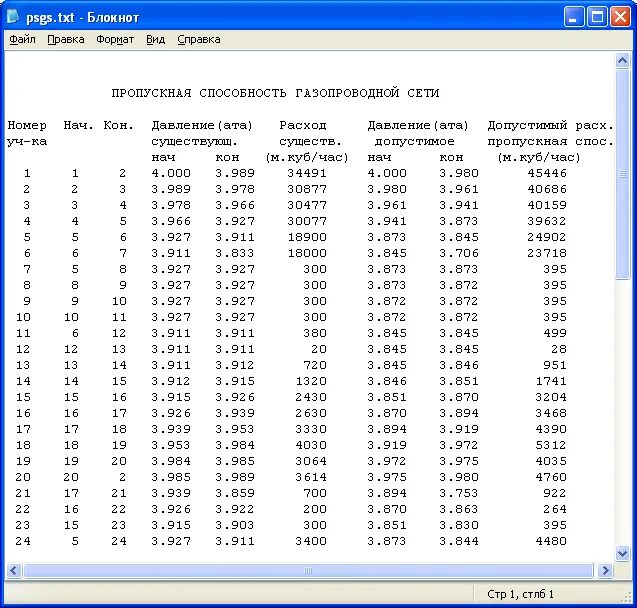Click the value 720 in row 13
The image size is (637, 608).
[x=315, y=365]
